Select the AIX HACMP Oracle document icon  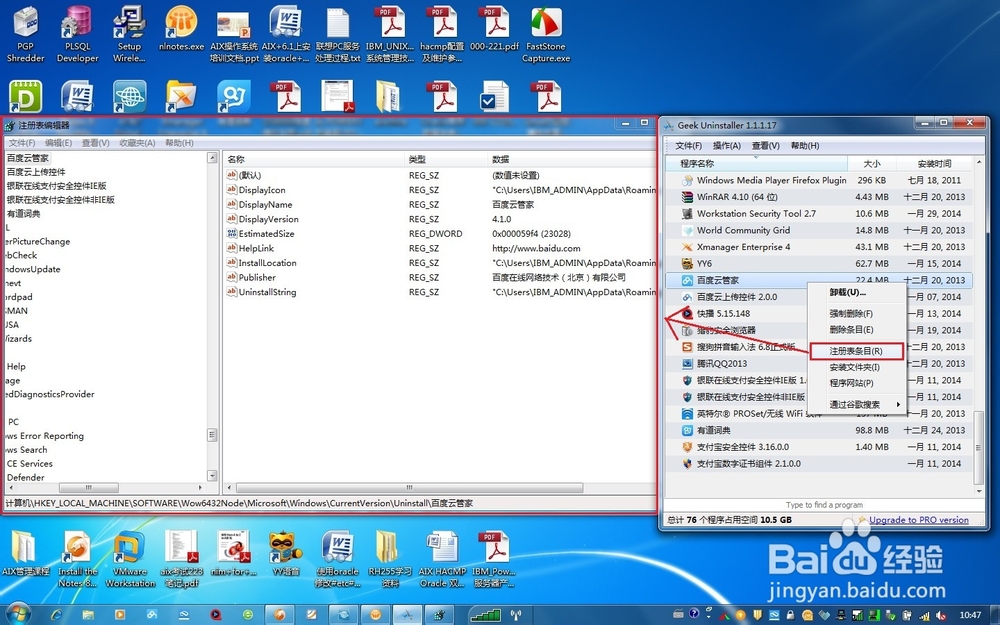pos(442,559)
